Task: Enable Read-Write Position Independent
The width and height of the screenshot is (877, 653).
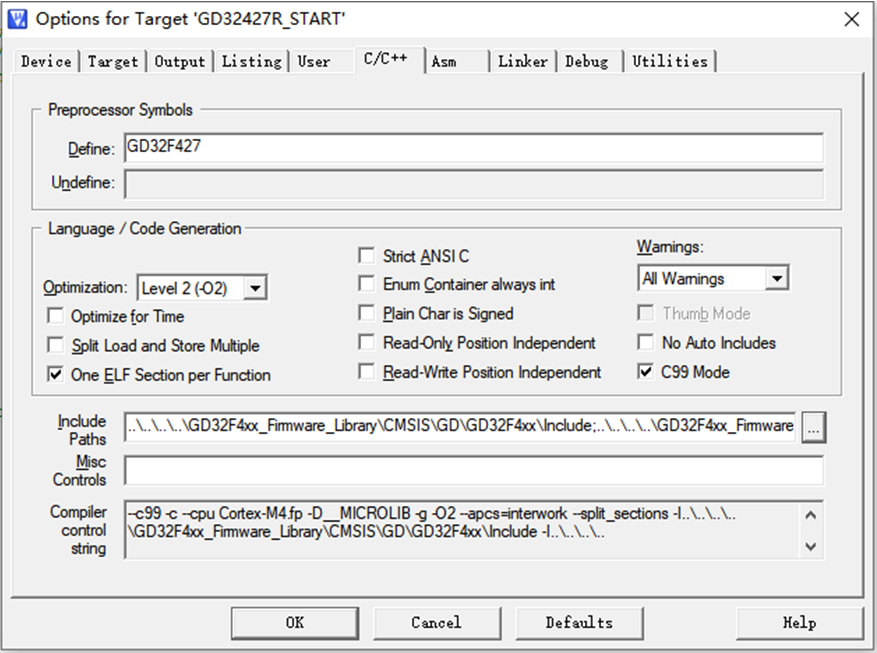Action: pyautogui.click(x=367, y=370)
